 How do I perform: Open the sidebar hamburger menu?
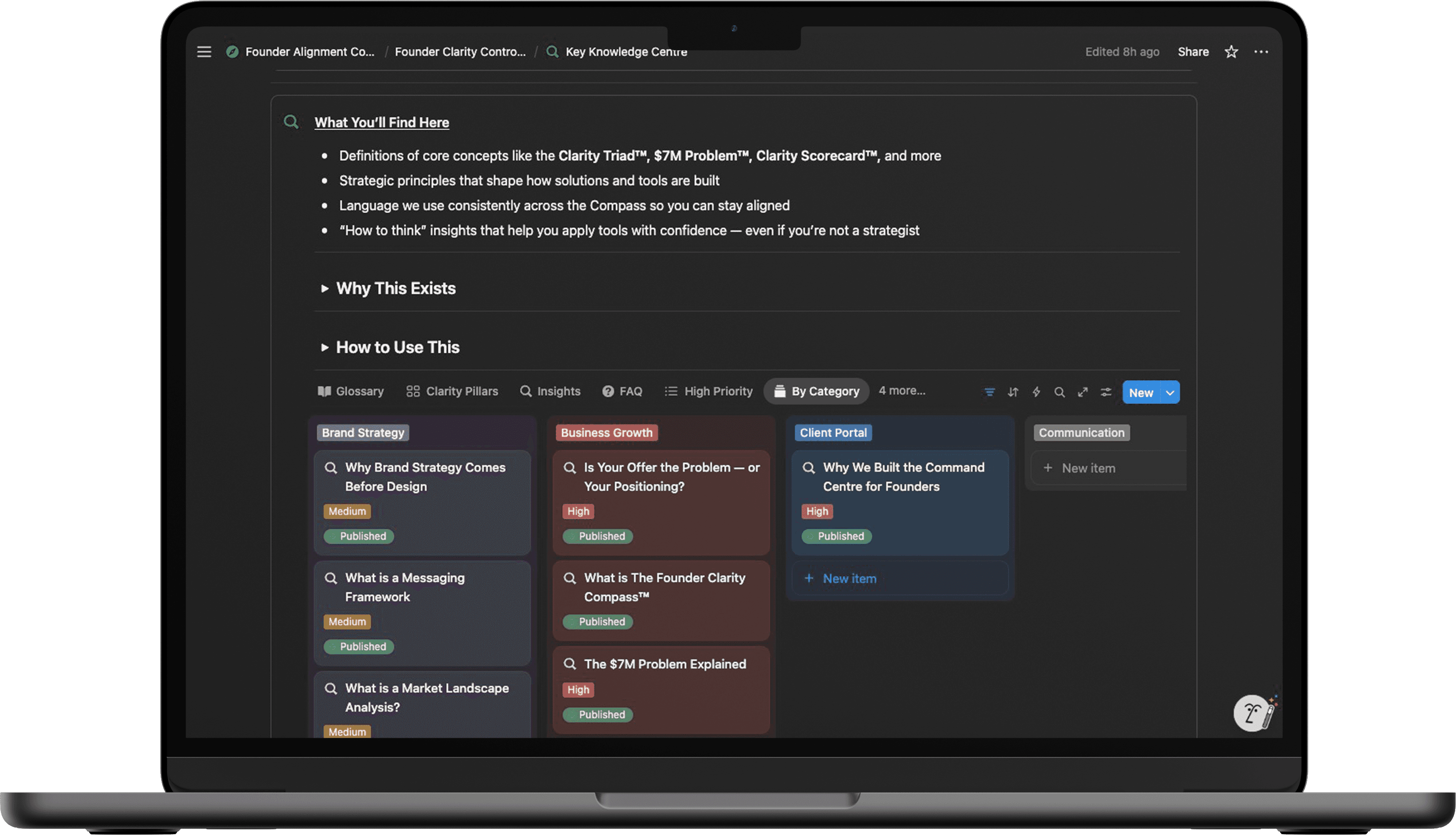pos(204,51)
